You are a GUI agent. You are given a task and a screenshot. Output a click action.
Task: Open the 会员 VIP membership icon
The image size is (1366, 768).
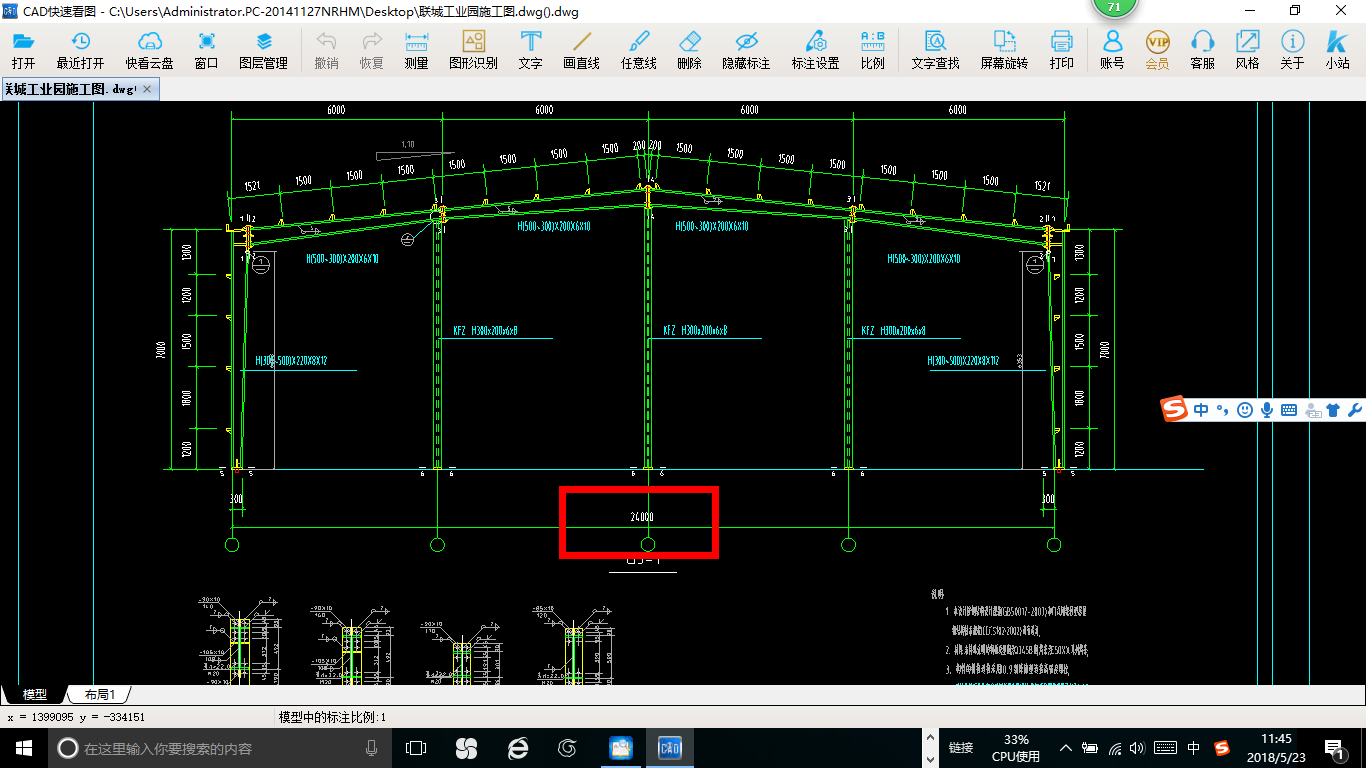[x=1157, y=49]
